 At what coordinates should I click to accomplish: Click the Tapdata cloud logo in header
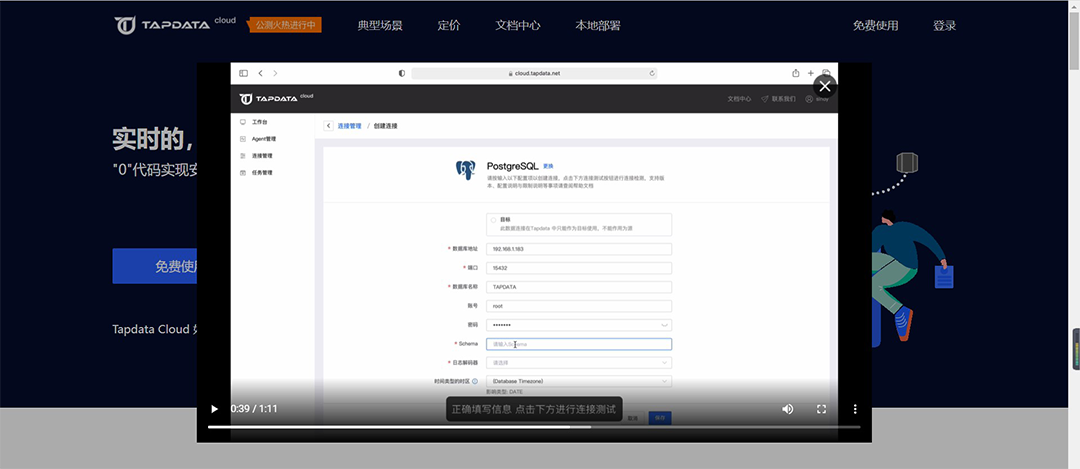tap(175, 25)
